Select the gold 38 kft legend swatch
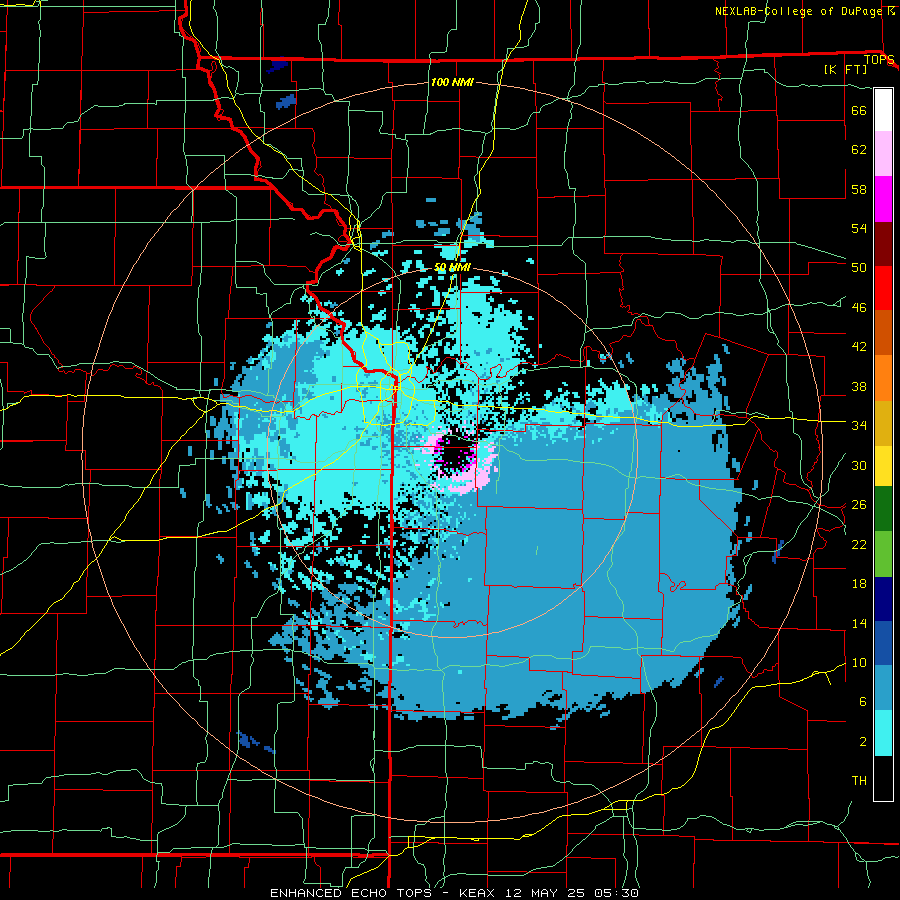 [x=883, y=423]
